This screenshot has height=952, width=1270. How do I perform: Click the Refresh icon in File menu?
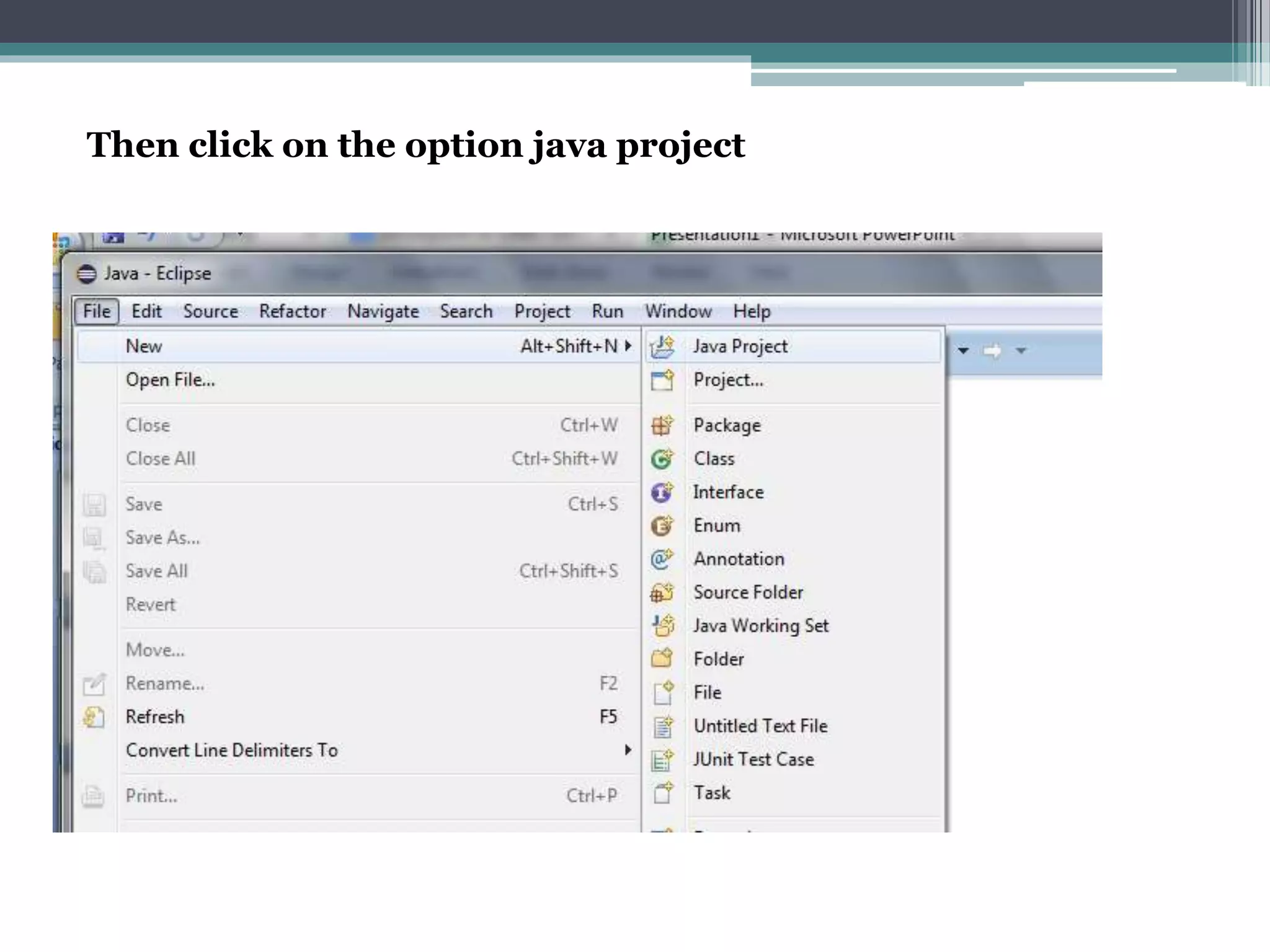[x=94, y=717]
